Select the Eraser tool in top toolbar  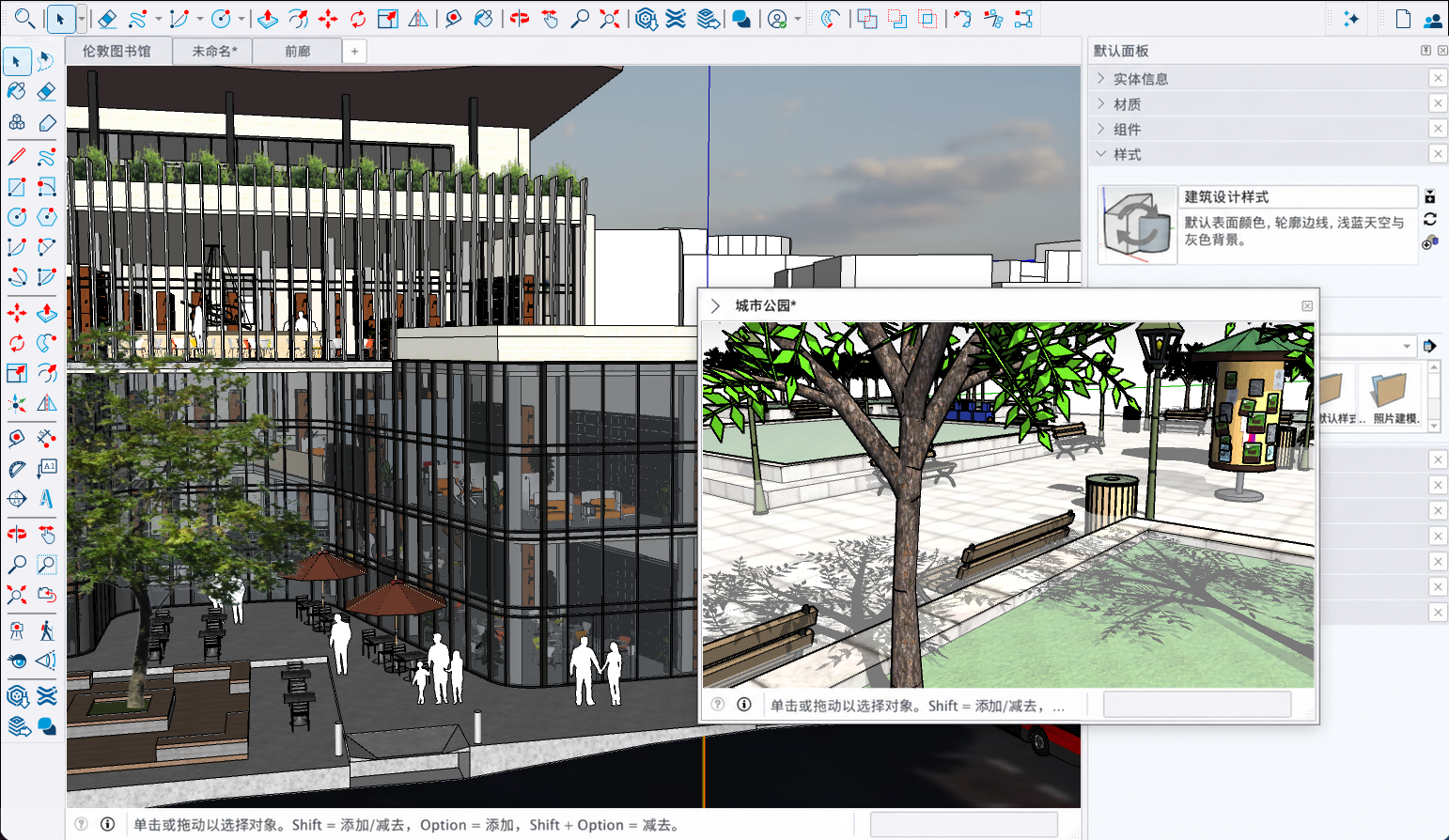[107, 18]
